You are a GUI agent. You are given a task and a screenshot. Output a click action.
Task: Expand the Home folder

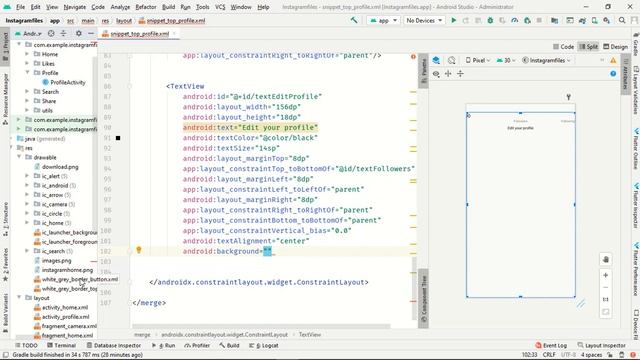pyautogui.click(x=27, y=54)
